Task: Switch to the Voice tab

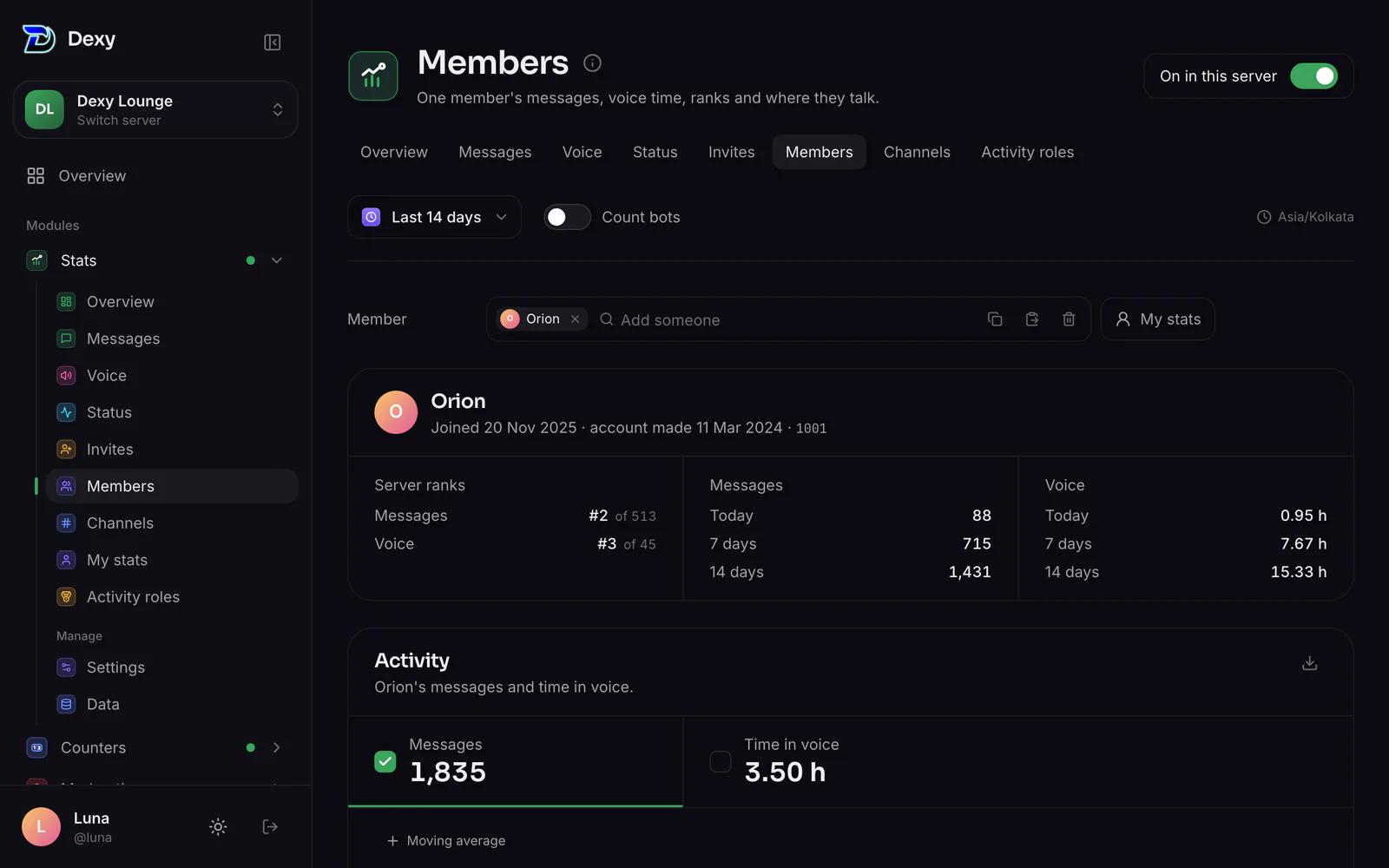Action: click(582, 152)
